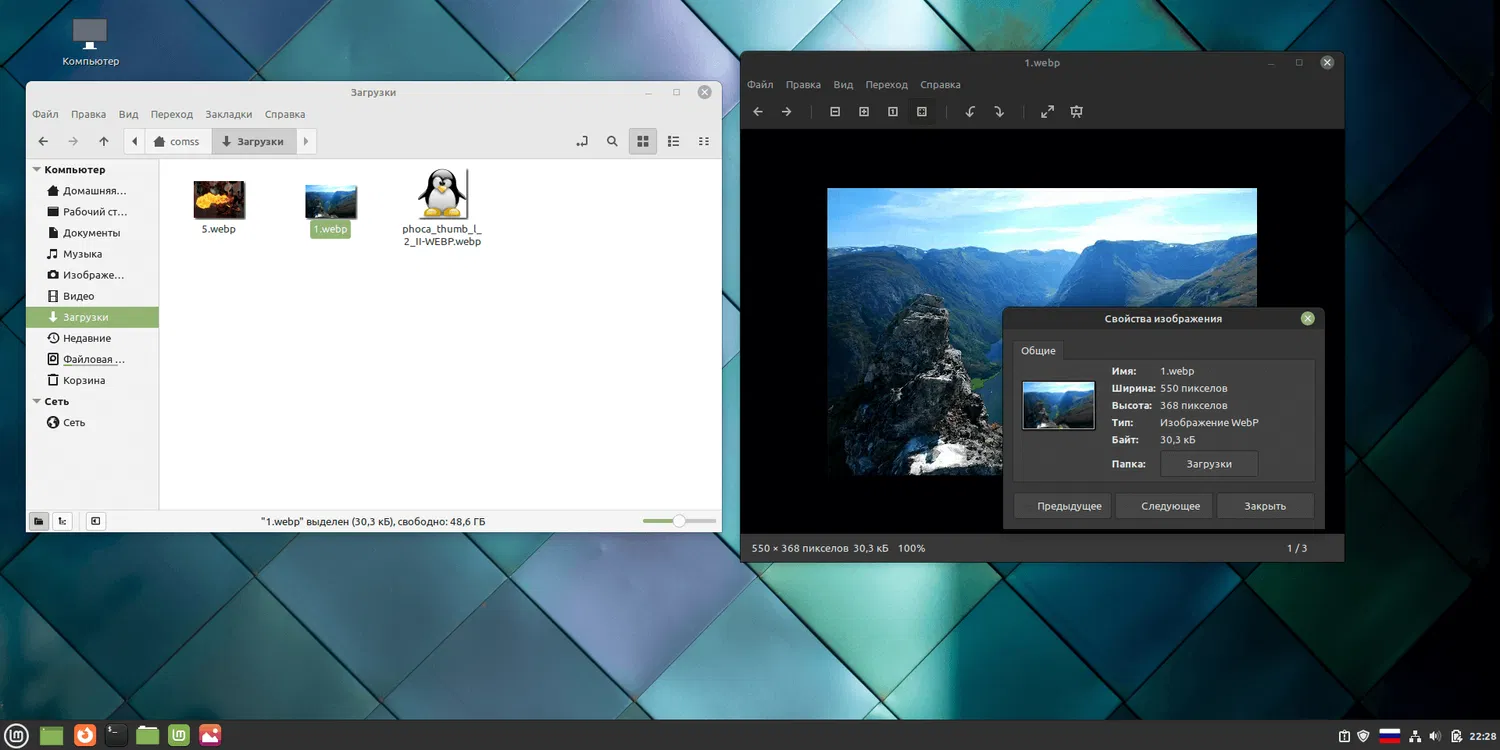Zoom out using the image viewer toolbar

pyautogui.click(x=835, y=112)
